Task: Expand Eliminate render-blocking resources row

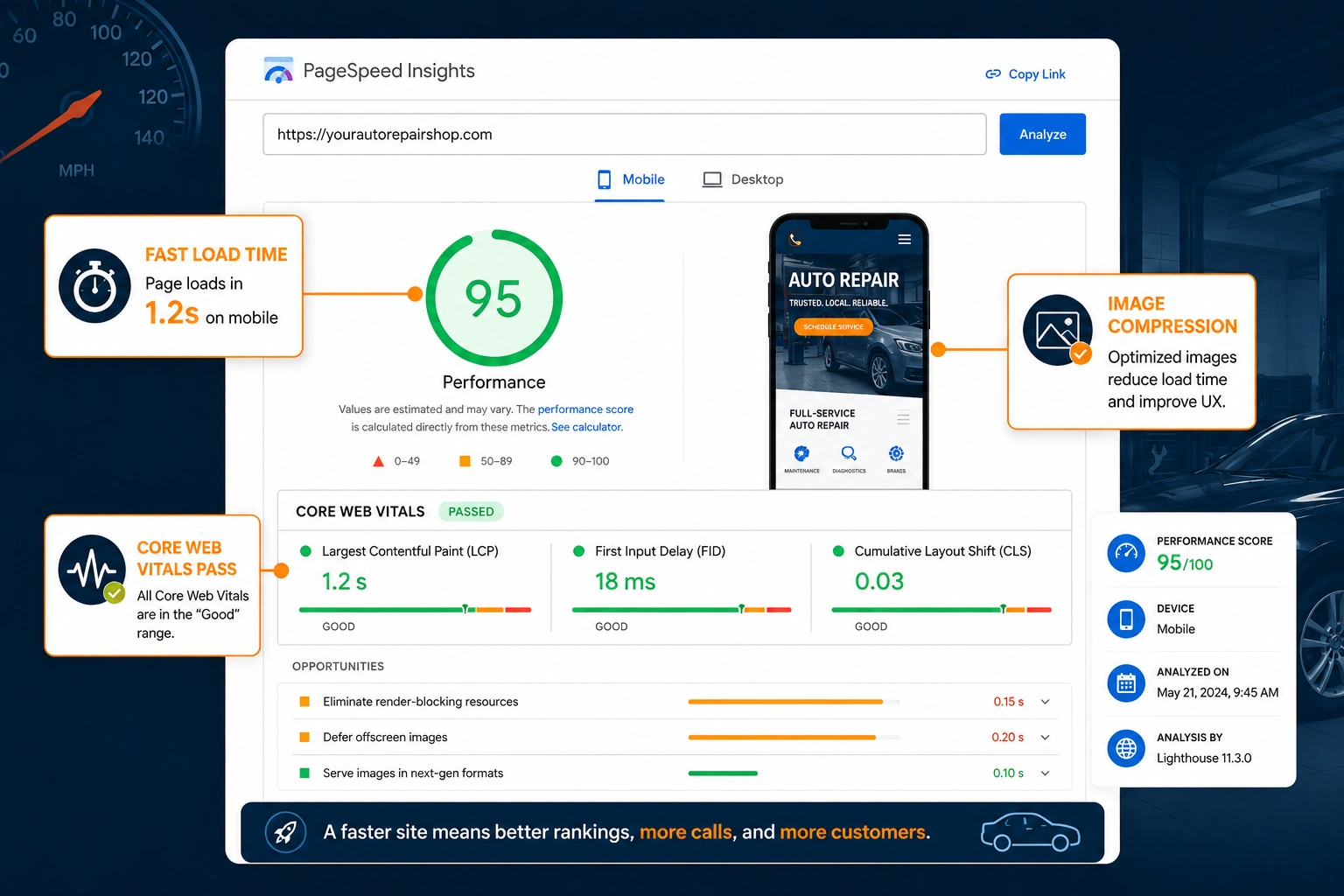Action: click(1045, 702)
